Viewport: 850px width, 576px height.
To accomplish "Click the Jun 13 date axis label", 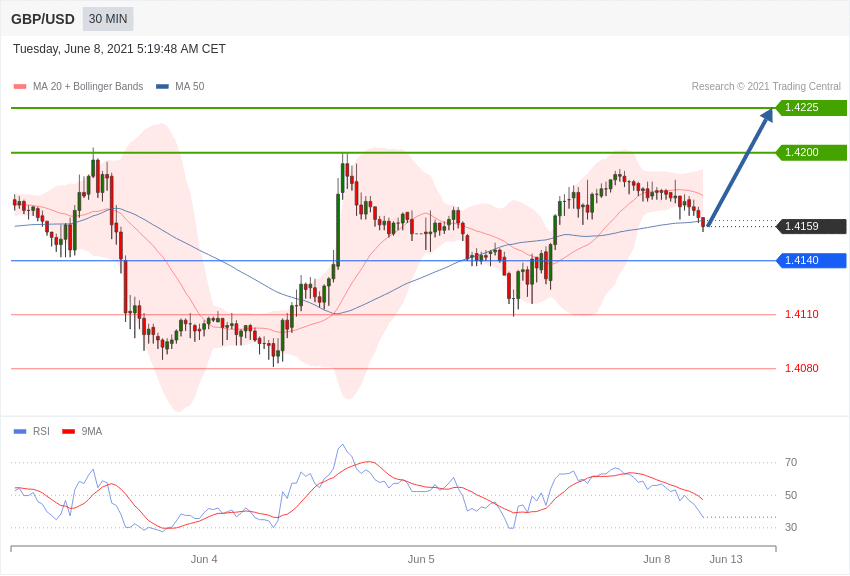I will coord(726,559).
